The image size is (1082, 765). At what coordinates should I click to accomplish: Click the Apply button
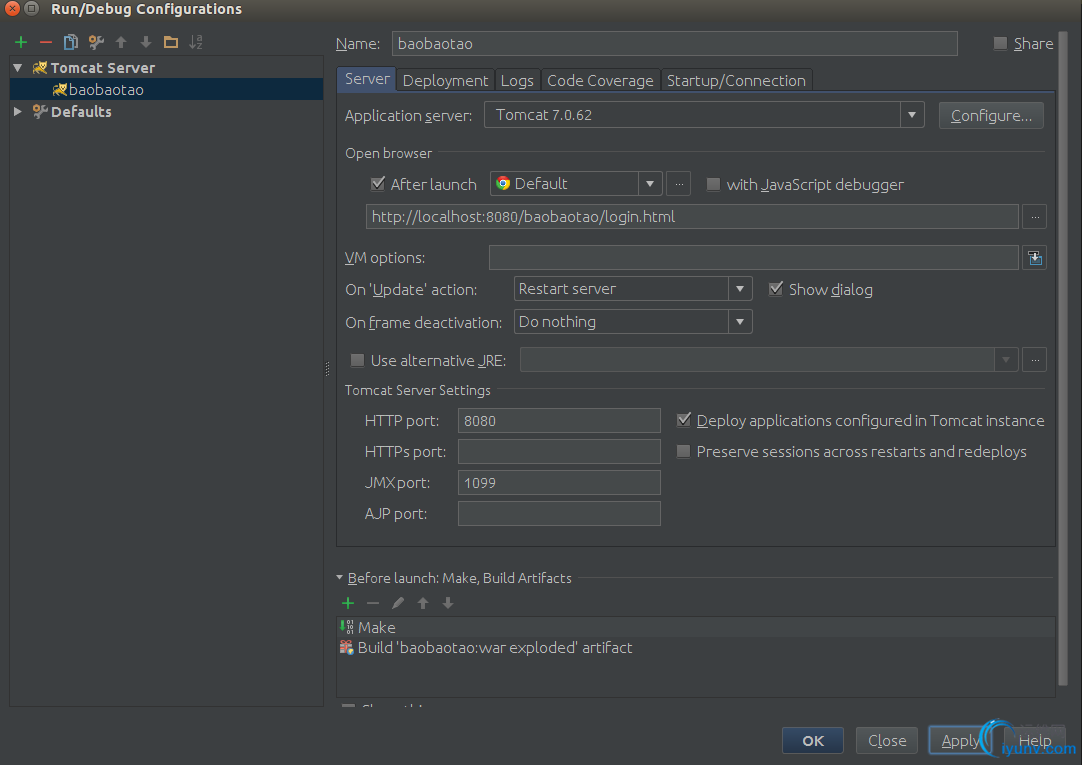pyautogui.click(x=960, y=741)
